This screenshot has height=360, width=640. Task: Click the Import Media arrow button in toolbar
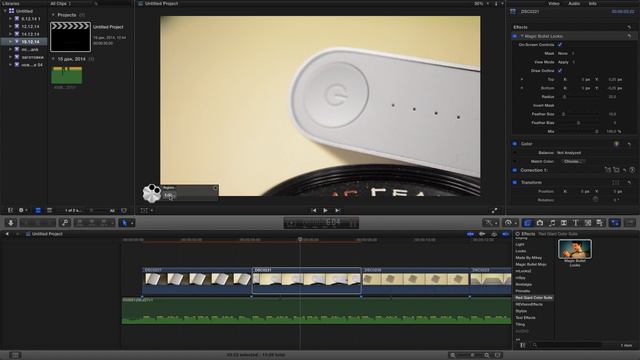[11, 222]
